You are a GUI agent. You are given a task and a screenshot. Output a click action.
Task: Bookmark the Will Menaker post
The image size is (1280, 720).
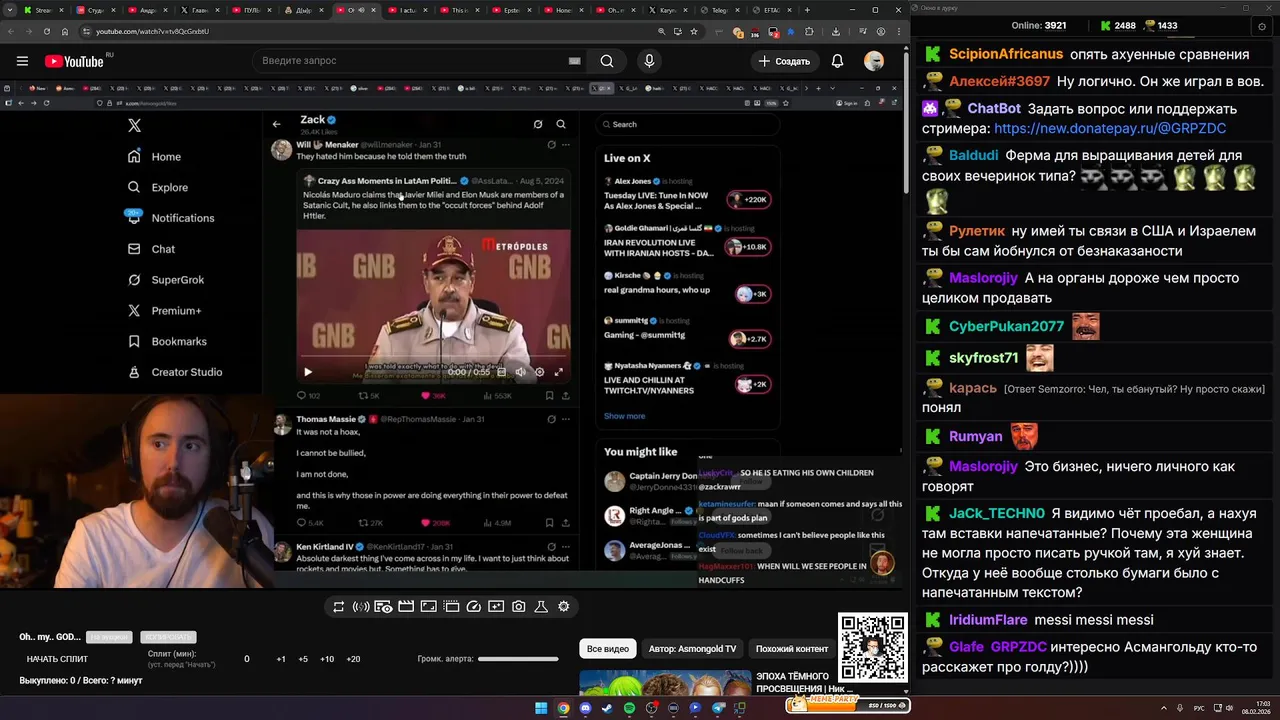coord(550,396)
